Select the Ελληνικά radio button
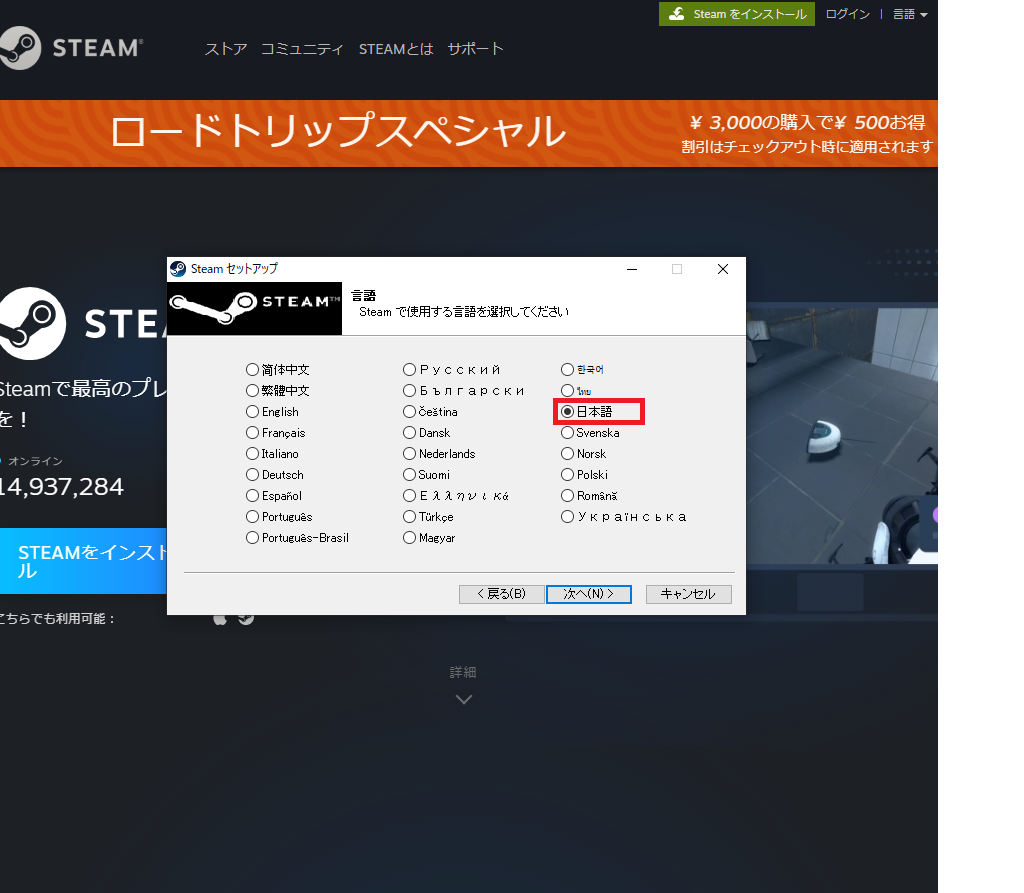This screenshot has height=893, width=1024. click(409, 495)
